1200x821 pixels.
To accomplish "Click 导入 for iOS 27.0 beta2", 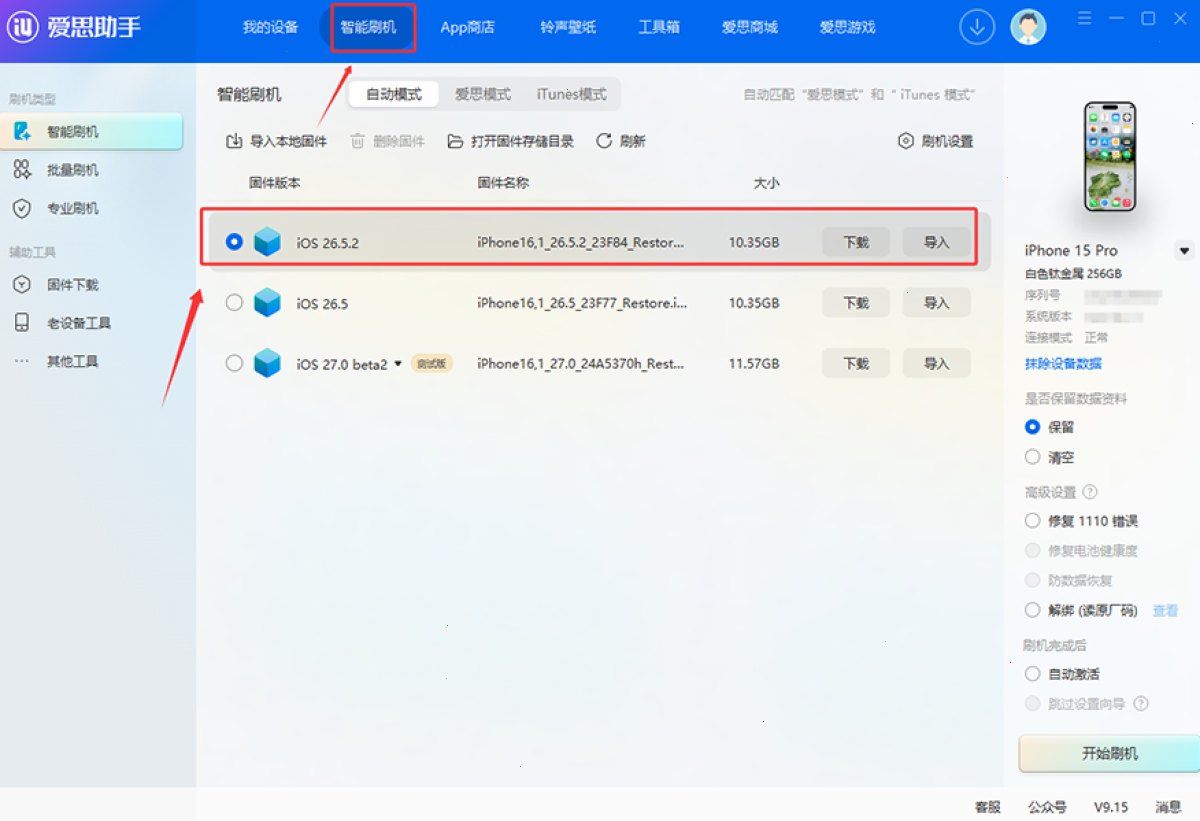I will [x=936, y=363].
